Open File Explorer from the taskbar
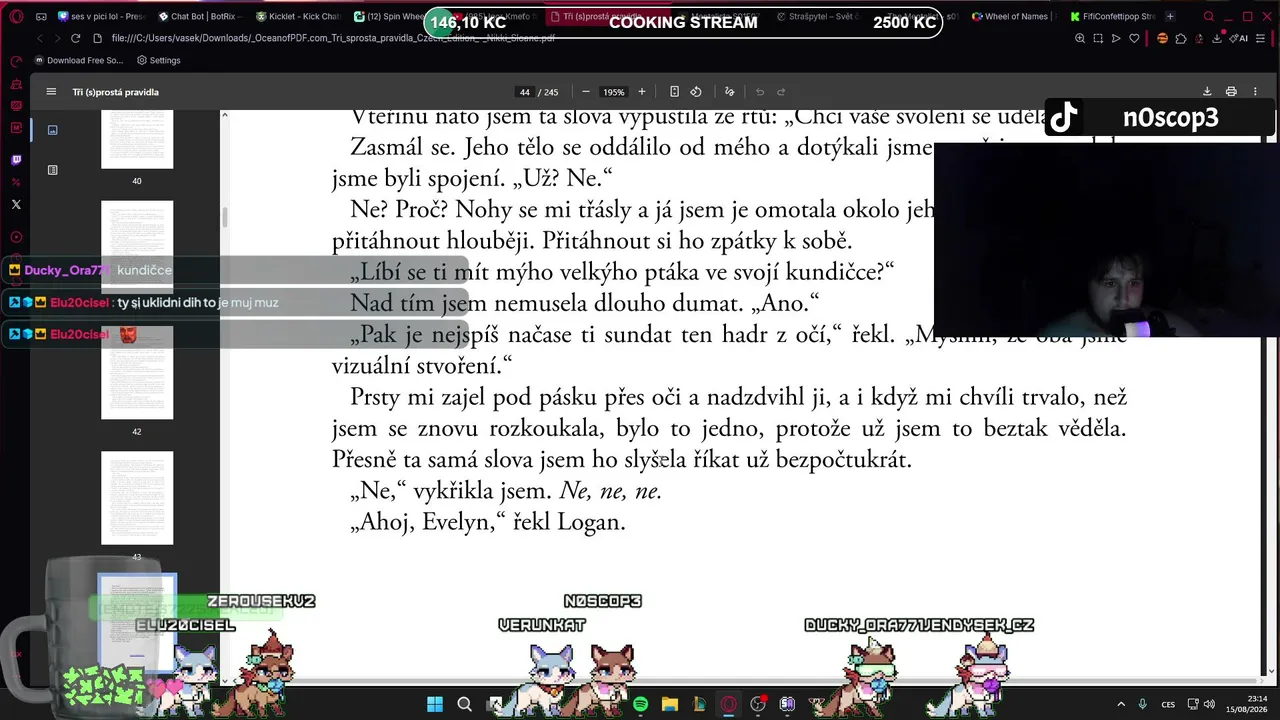This screenshot has width=1280, height=720. click(670, 704)
